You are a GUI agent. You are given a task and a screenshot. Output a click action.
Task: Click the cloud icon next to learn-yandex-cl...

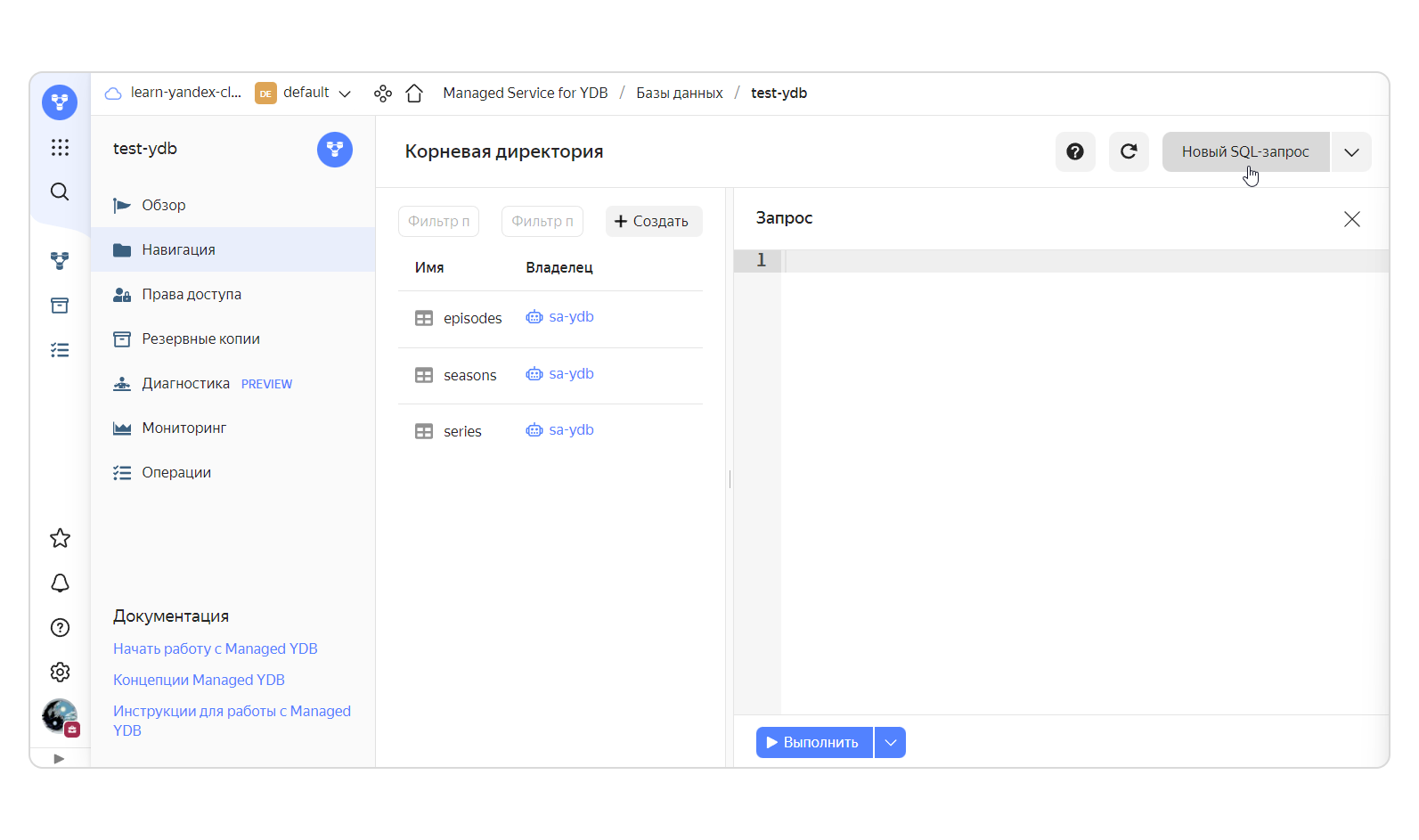tap(113, 93)
